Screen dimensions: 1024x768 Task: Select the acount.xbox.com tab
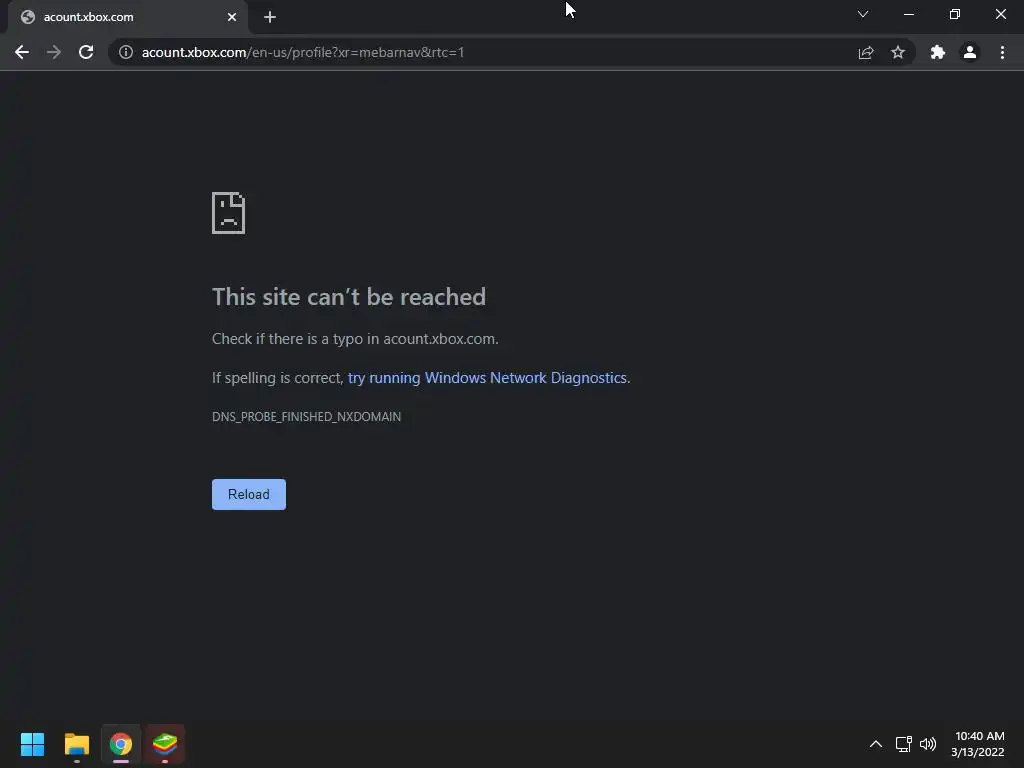pos(128,17)
